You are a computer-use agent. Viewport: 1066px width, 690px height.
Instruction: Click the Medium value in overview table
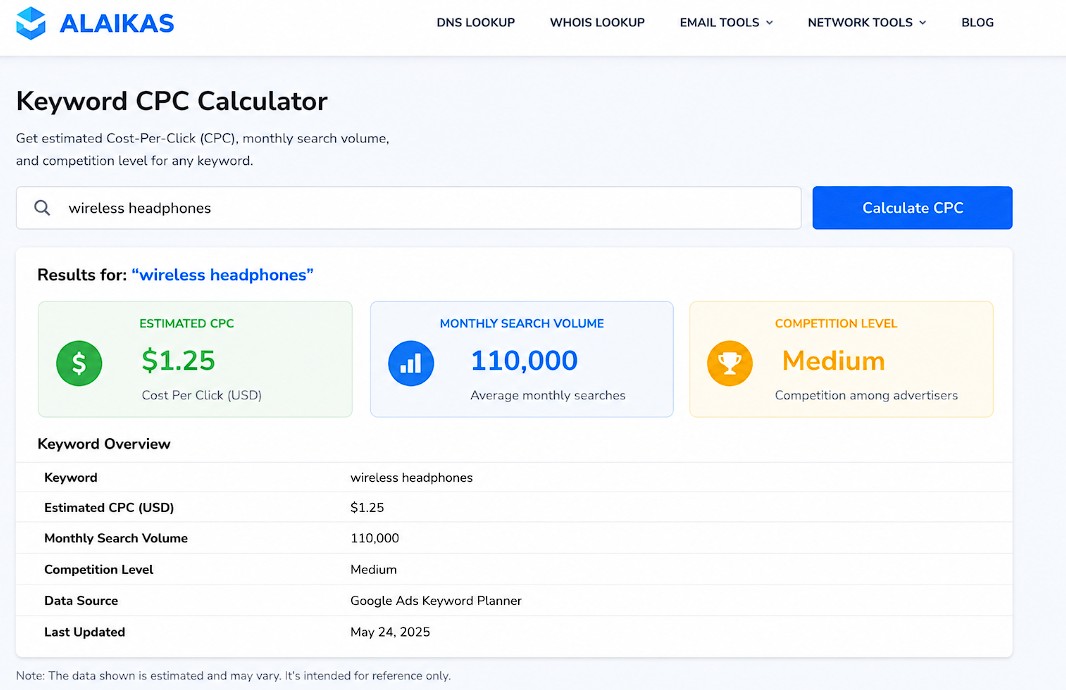point(373,570)
